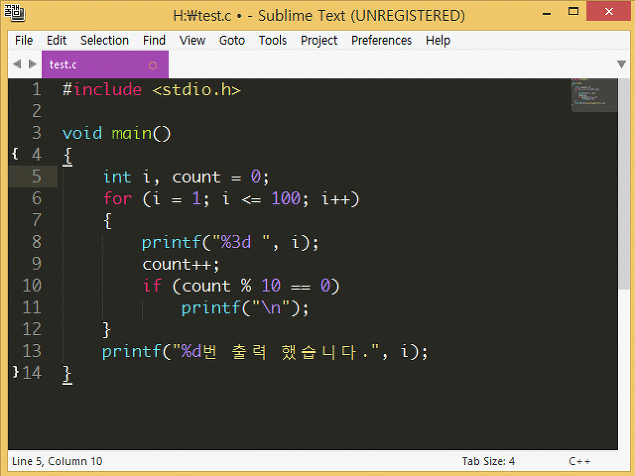The image size is (635, 476).
Task: Click line number 13 in gutter
Action: pyautogui.click(x=32, y=351)
